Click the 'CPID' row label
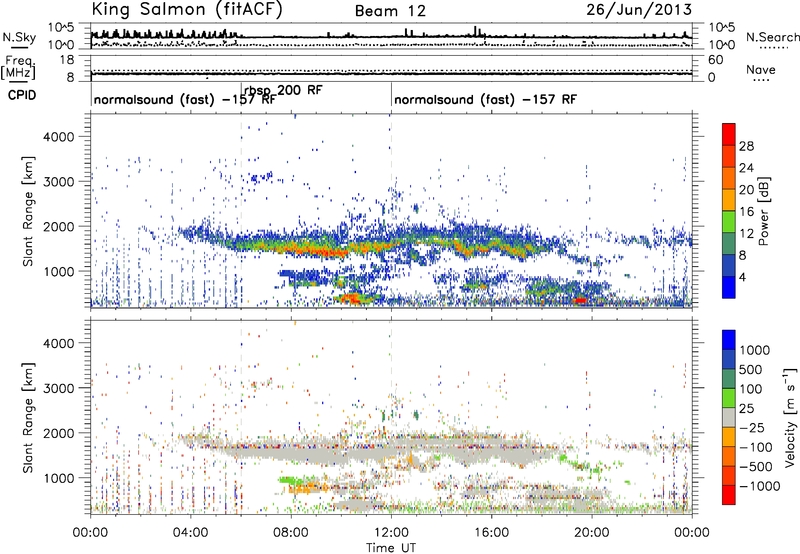This screenshot has height=554, width=800. pos(22,95)
